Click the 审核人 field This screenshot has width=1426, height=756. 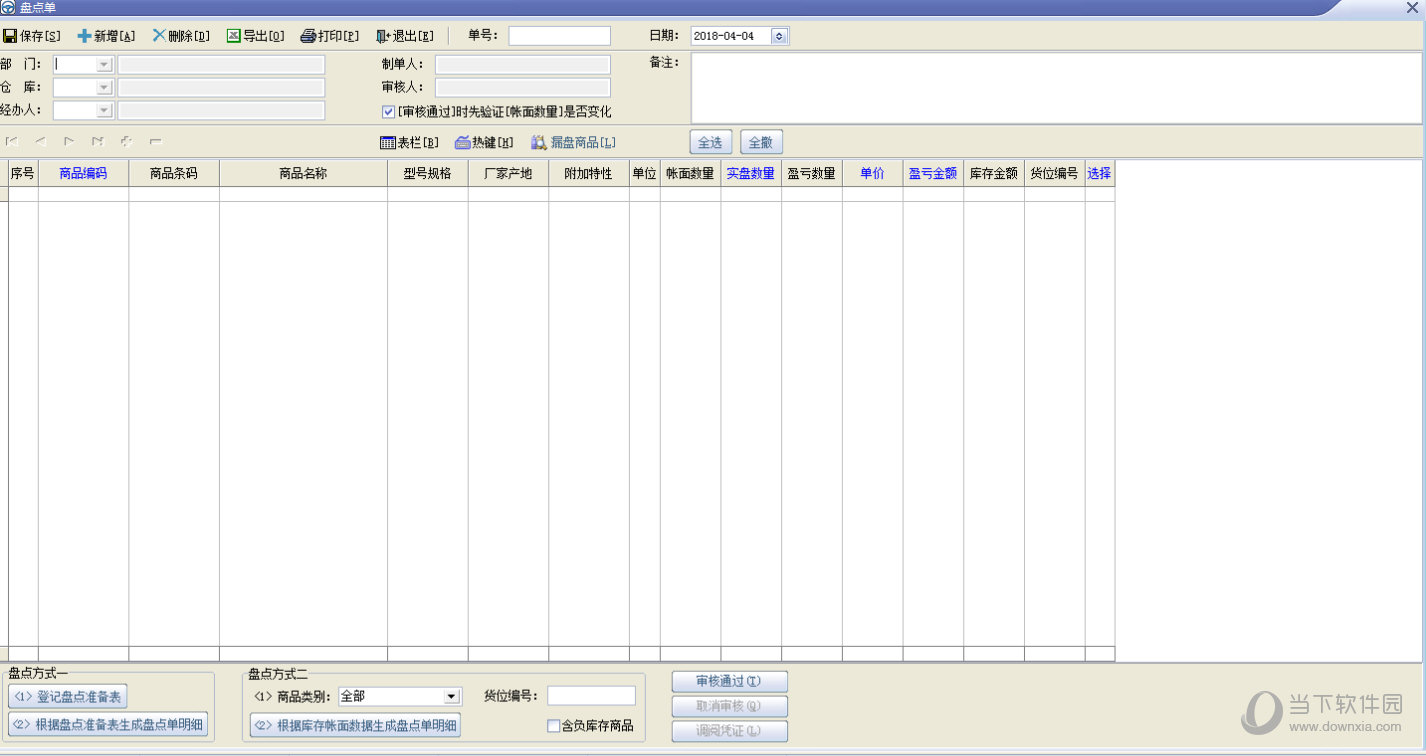pyautogui.click(x=523, y=87)
